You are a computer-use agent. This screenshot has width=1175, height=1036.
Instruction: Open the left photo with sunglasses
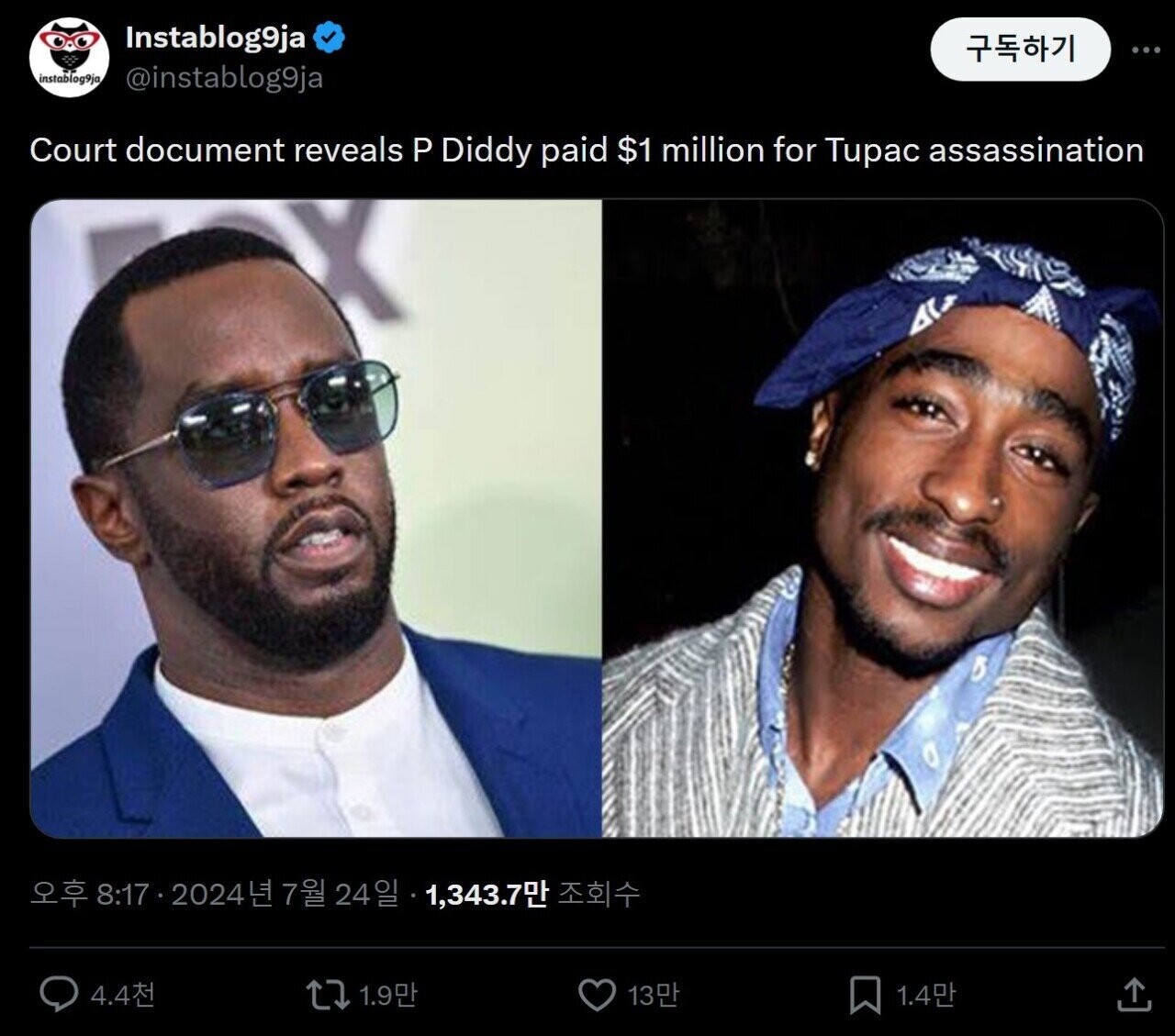[x=316, y=518]
